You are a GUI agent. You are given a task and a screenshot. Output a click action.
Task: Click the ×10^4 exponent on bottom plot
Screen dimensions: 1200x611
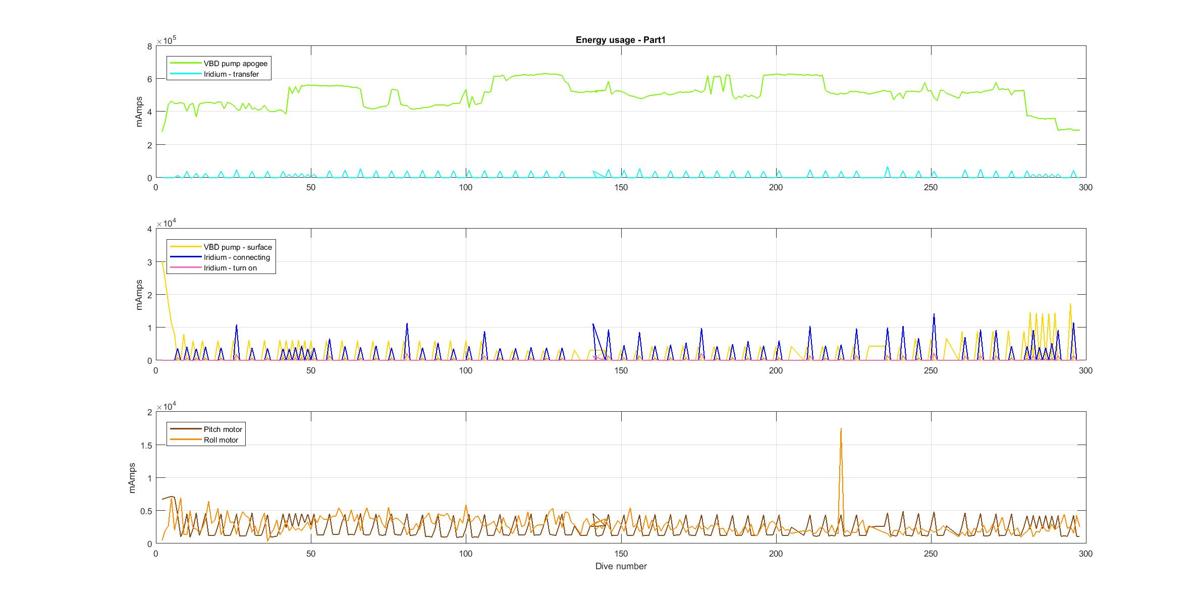point(169,406)
